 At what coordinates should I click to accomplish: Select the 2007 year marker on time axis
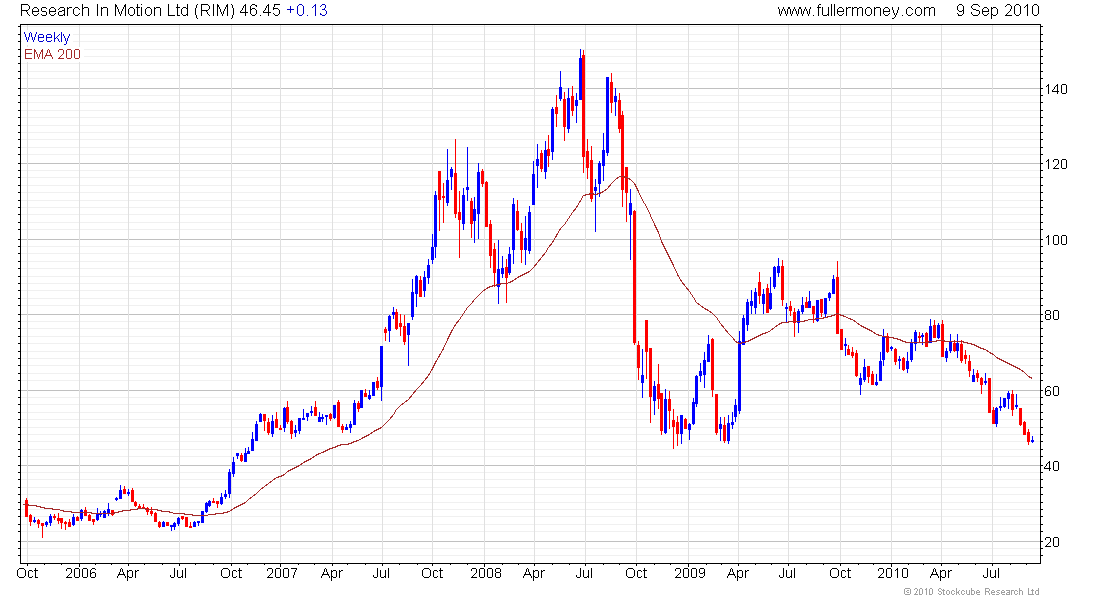point(282,573)
